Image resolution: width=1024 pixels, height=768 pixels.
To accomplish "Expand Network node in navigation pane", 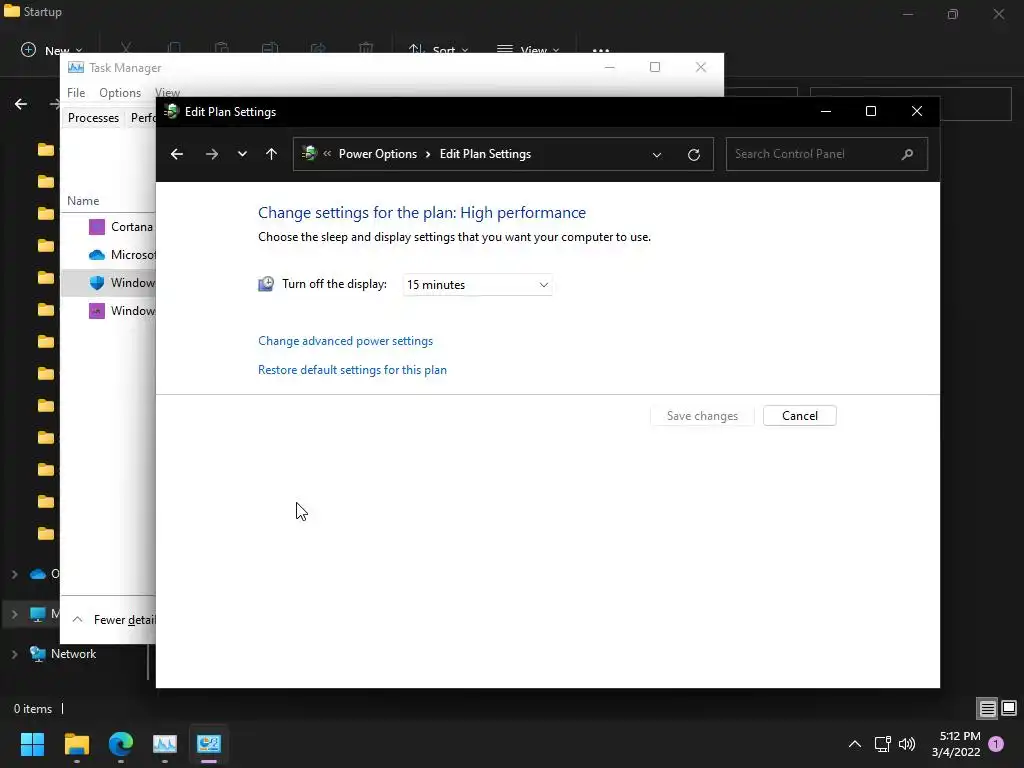I will pos(14,654).
